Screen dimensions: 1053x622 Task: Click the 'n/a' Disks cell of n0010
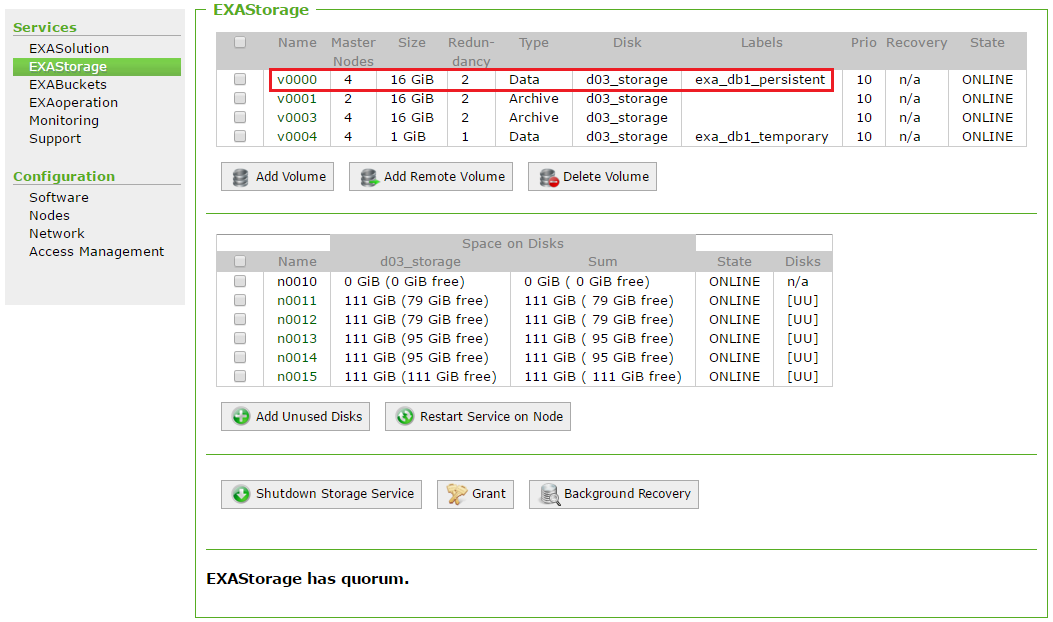pyautogui.click(x=798, y=281)
